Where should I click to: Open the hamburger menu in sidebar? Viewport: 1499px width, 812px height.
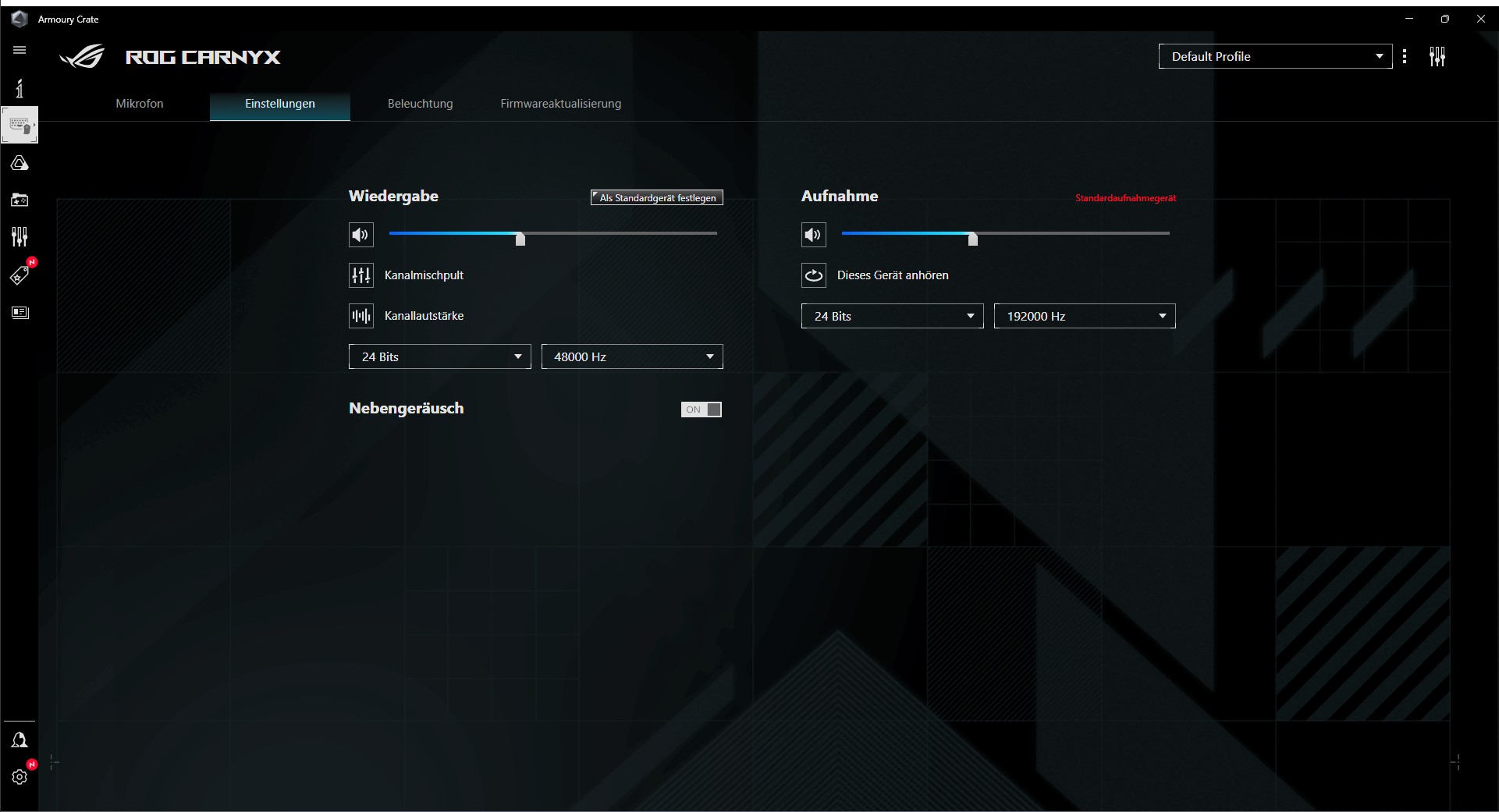[x=20, y=50]
